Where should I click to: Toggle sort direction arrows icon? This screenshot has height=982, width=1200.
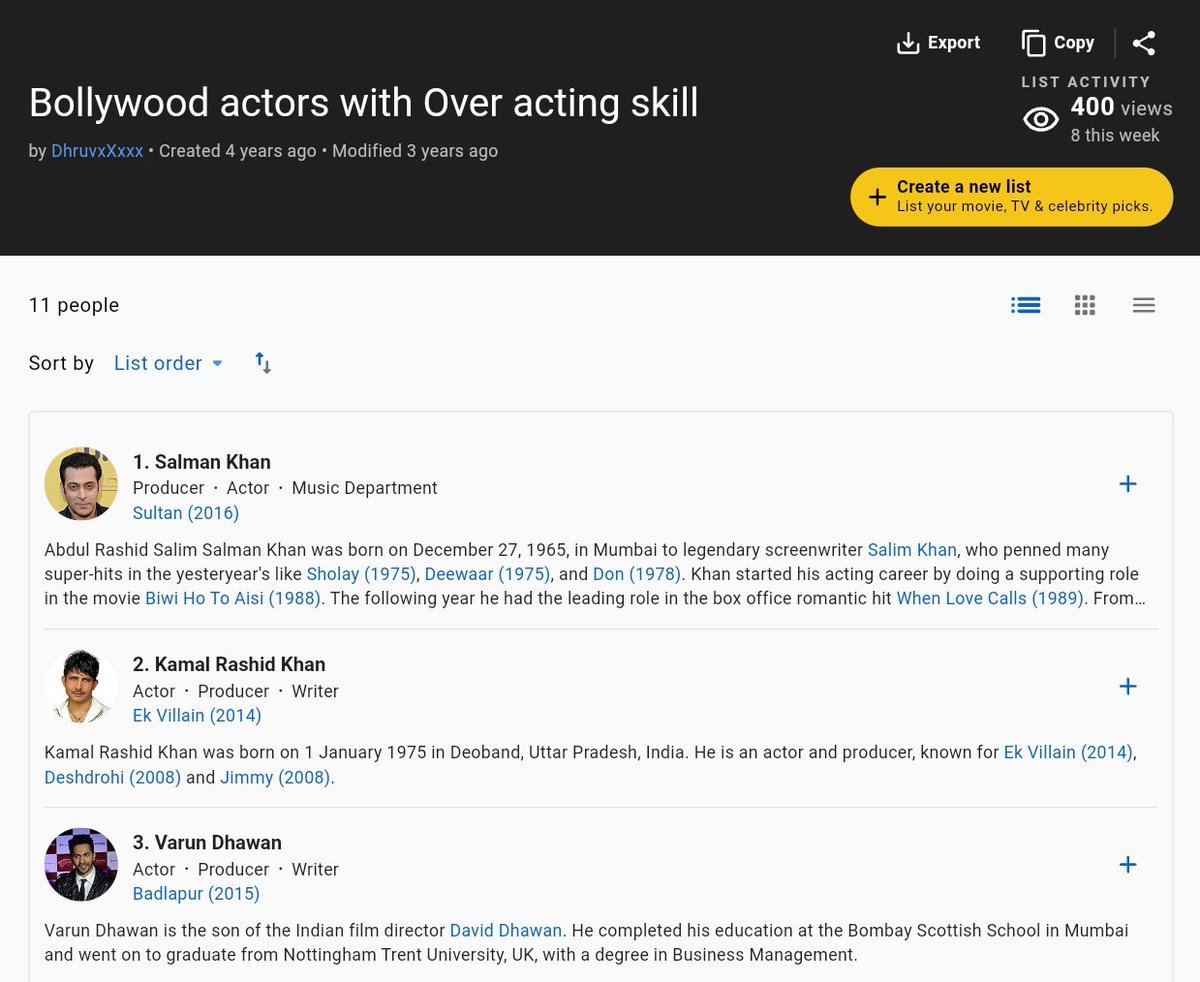(263, 363)
